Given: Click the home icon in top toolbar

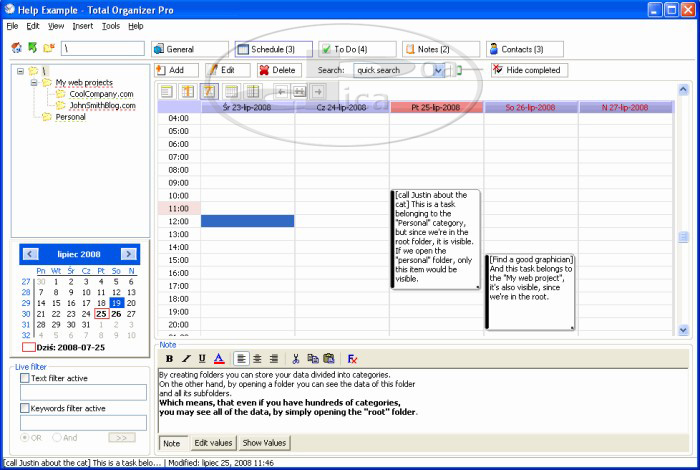Looking at the screenshot, I should click(x=16, y=48).
